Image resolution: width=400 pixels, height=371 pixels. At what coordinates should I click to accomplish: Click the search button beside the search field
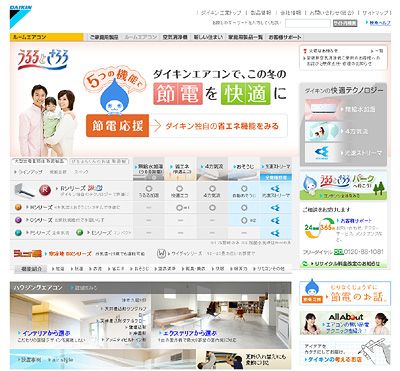point(345,23)
